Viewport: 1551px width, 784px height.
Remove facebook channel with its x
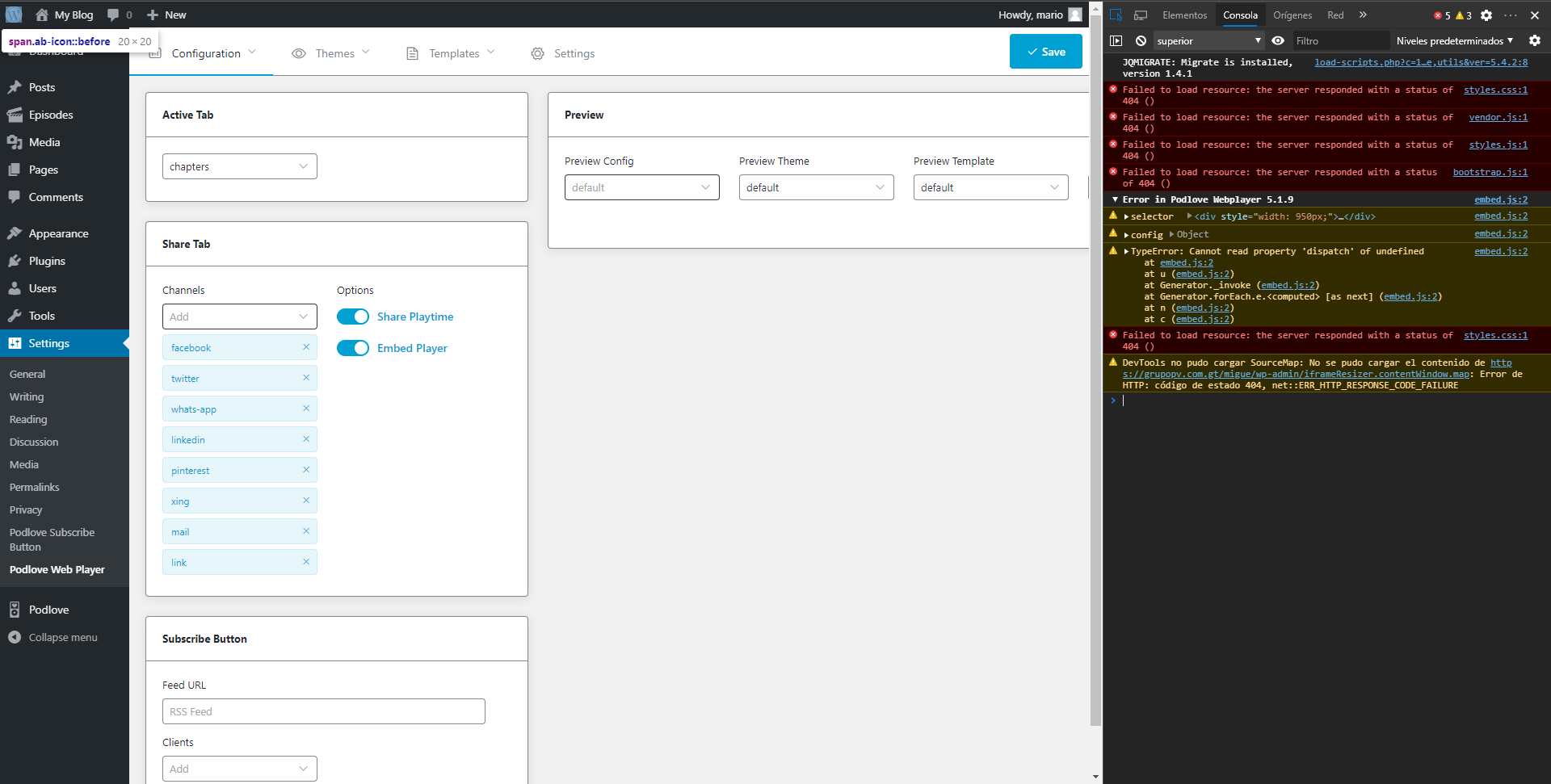[306, 347]
